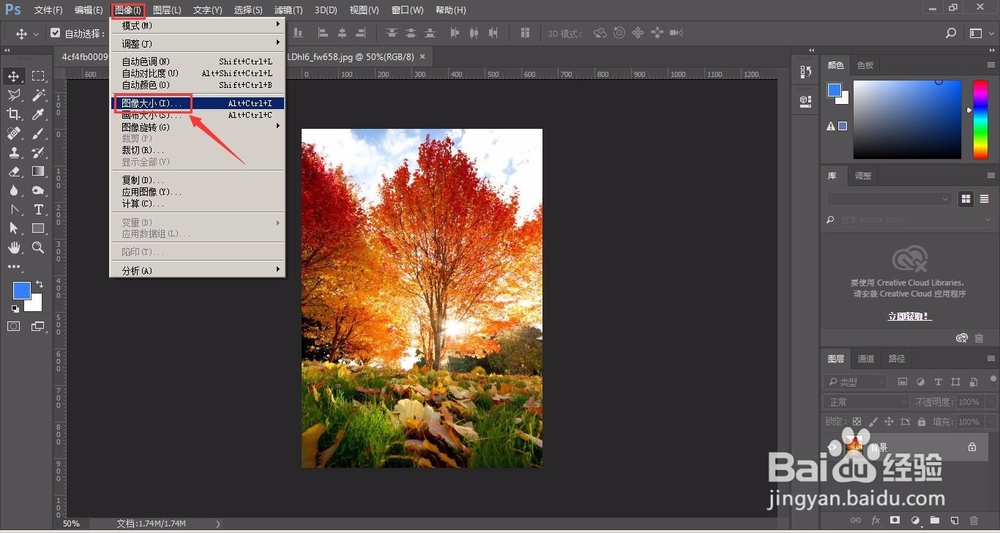Select the Spot Healing Brush tool
This screenshot has height=533, width=1000.
pos(13,133)
